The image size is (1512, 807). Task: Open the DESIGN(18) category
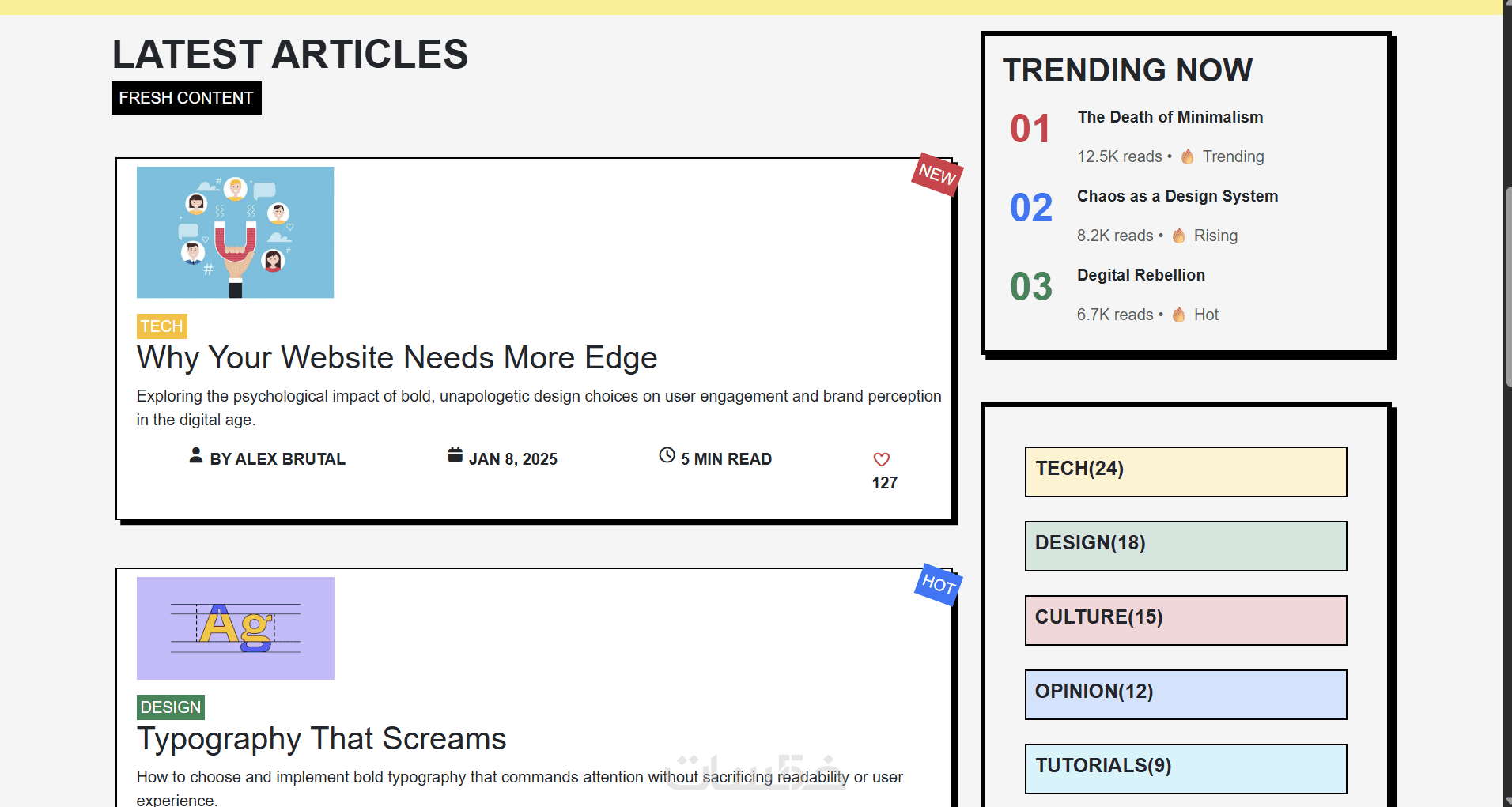click(x=1185, y=546)
